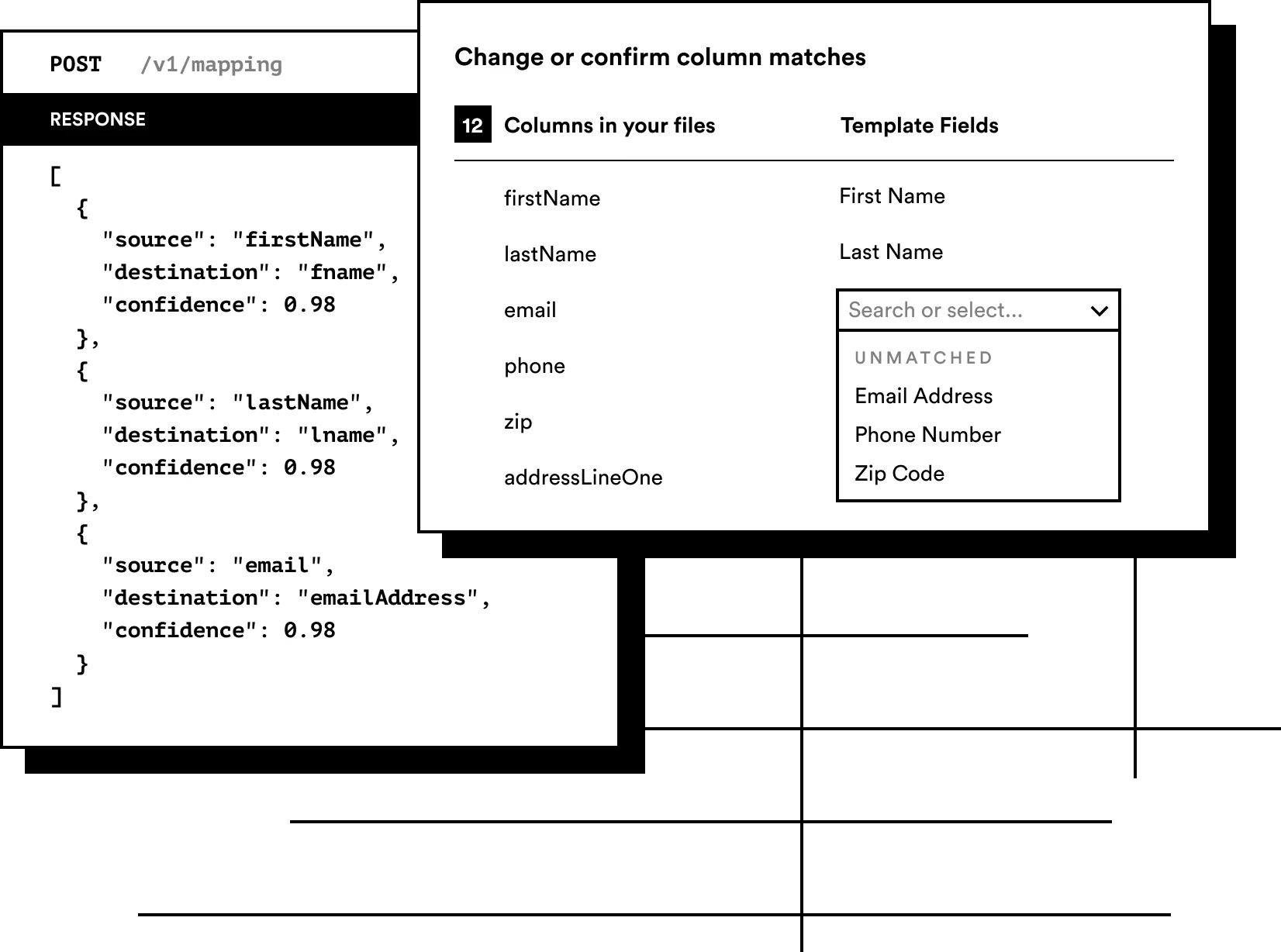
Task: Click the POST method label
Action: pos(75,64)
